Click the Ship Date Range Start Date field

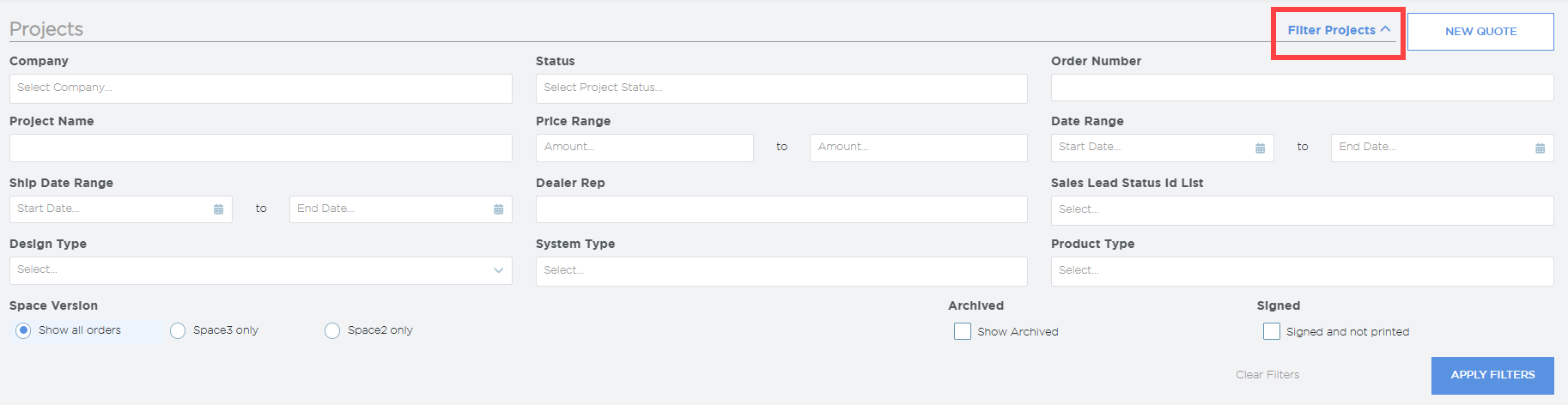point(121,209)
